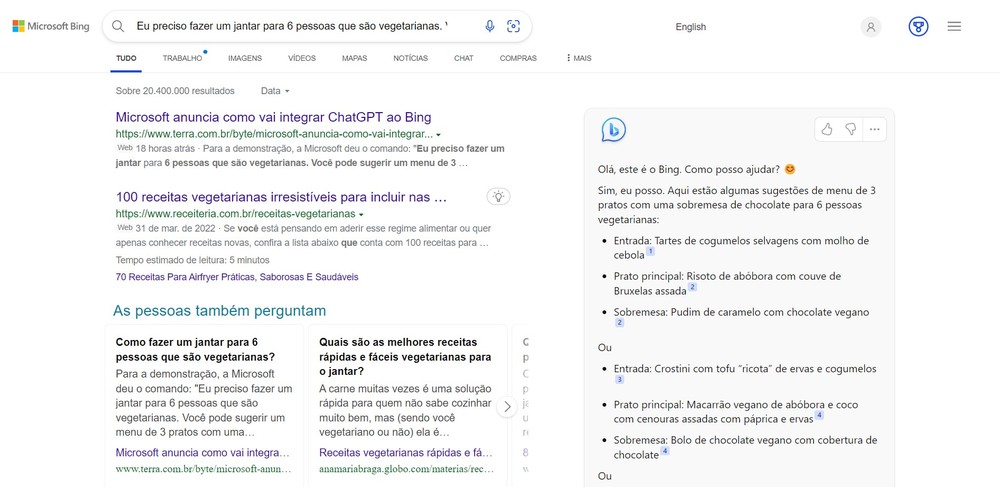The width and height of the screenshot is (1000, 487).
Task: Open visual search camera icon
Action: [513, 26]
